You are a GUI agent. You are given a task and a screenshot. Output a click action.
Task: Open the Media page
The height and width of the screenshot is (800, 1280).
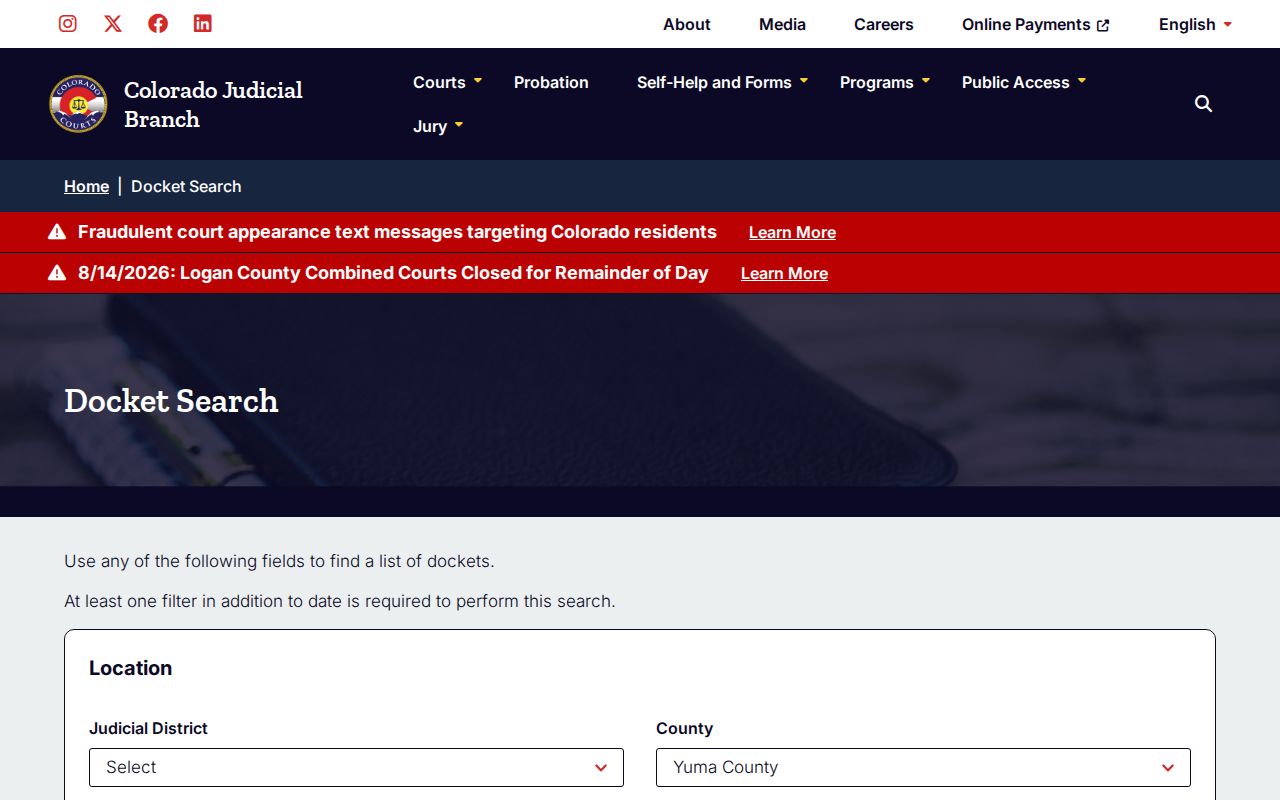tap(782, 24)
